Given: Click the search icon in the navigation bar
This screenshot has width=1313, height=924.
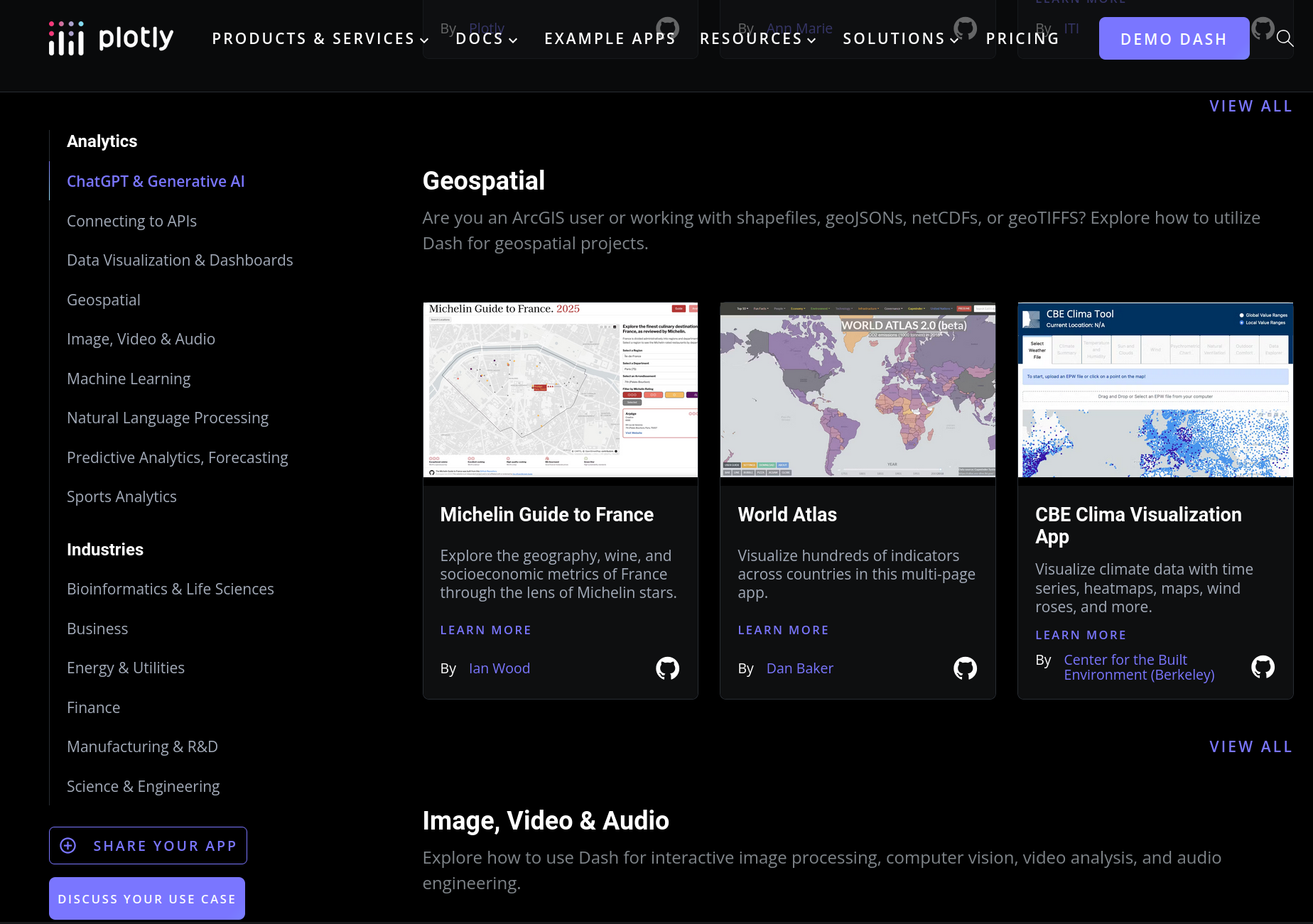Looking at the screenshot, I should [x=1286, y=38].
